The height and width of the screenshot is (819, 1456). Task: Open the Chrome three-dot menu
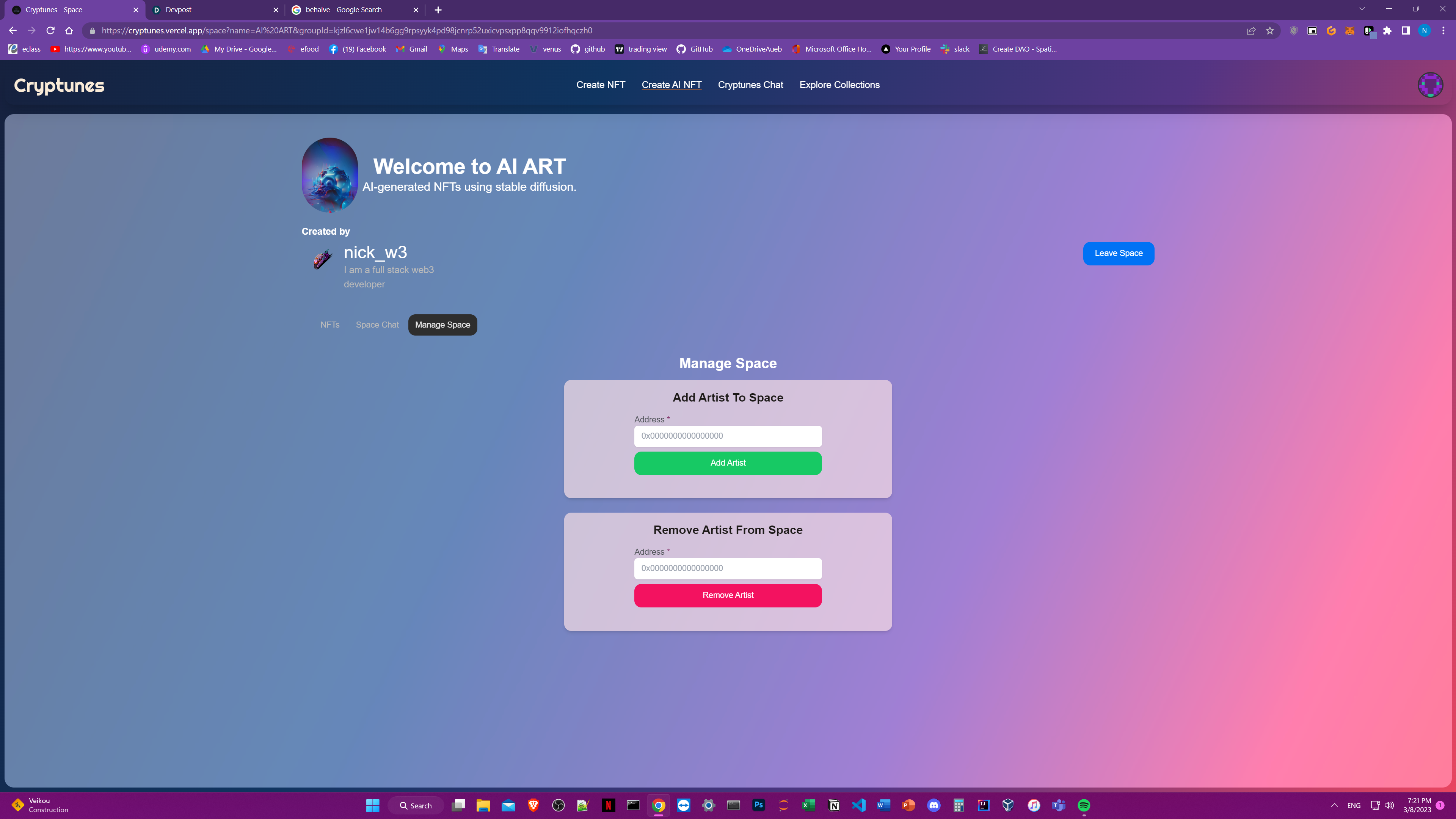click(x=1443, y=30)
